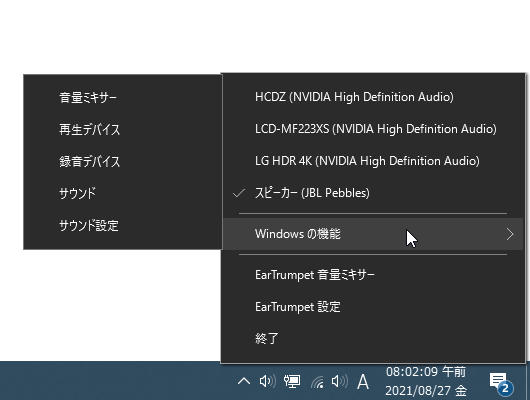This screenshot has height=400, width=530.
Task: Click the second speaker tray icon
Action: 339,381
